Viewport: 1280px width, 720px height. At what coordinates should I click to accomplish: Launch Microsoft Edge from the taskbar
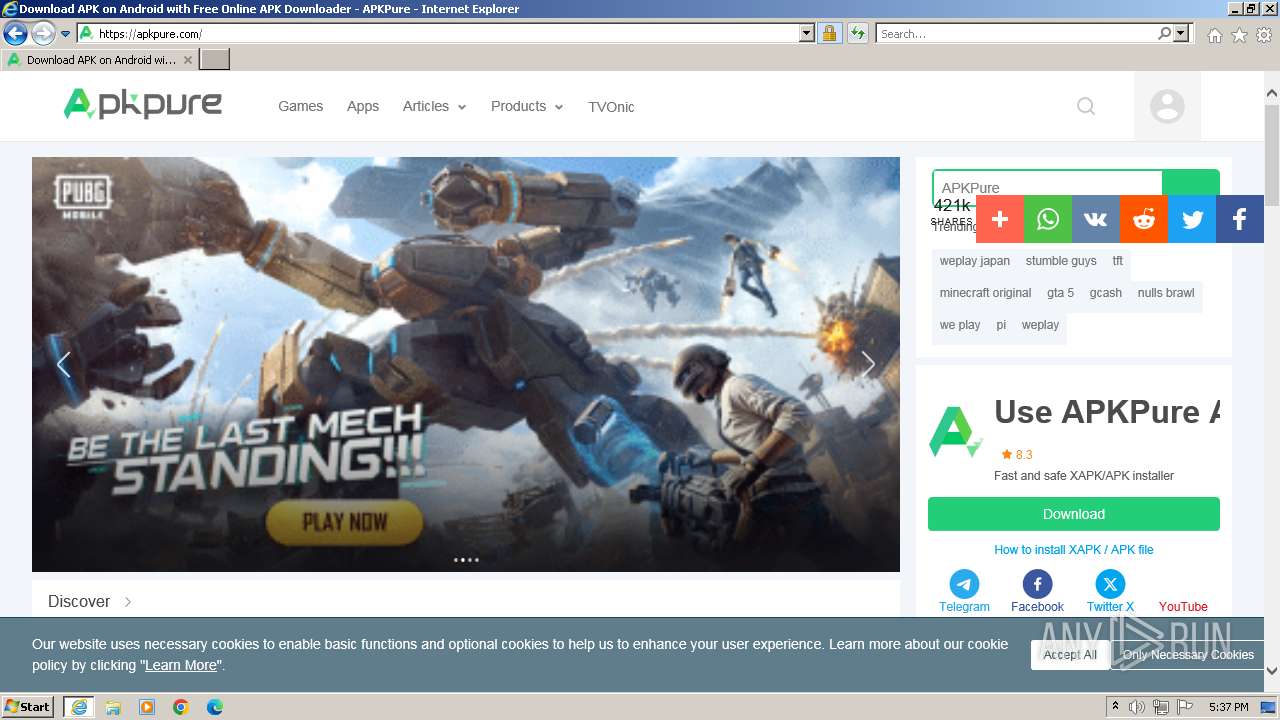pos(215,707)
